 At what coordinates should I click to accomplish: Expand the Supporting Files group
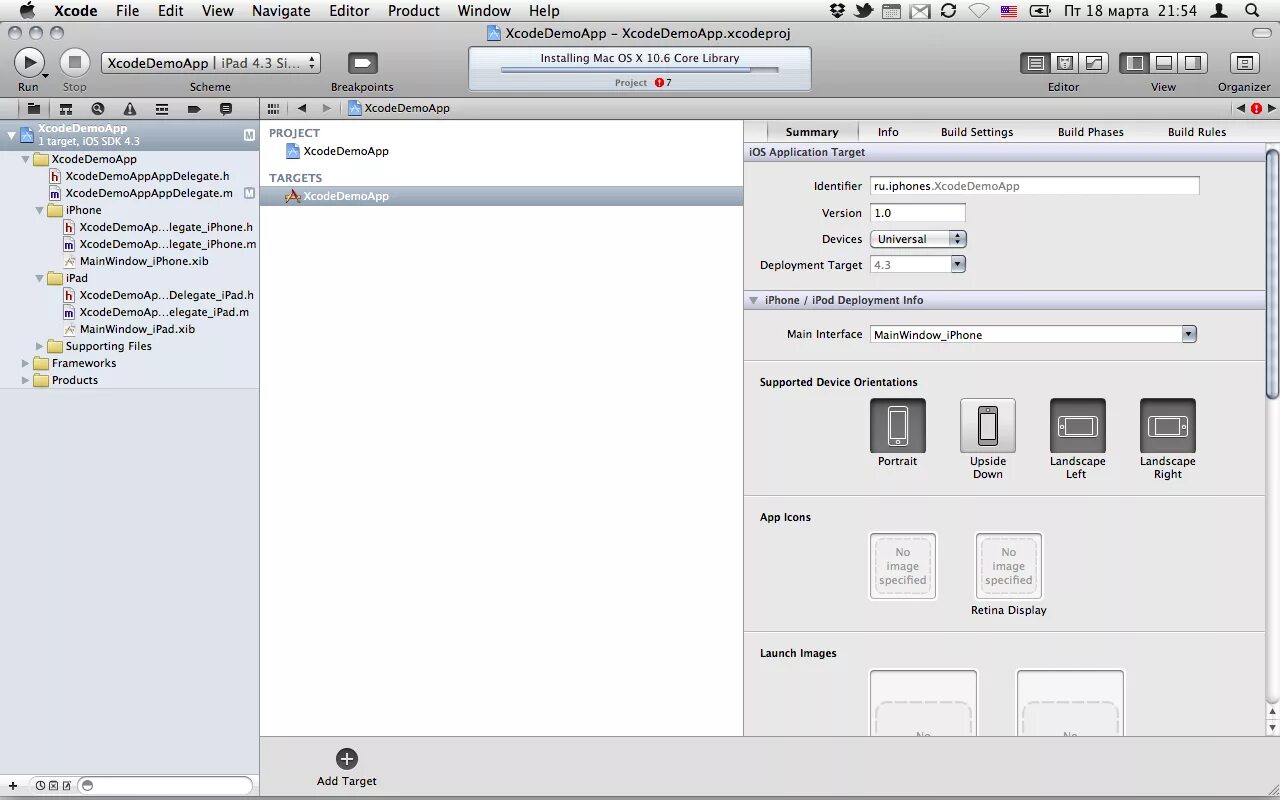click(40, 346)
